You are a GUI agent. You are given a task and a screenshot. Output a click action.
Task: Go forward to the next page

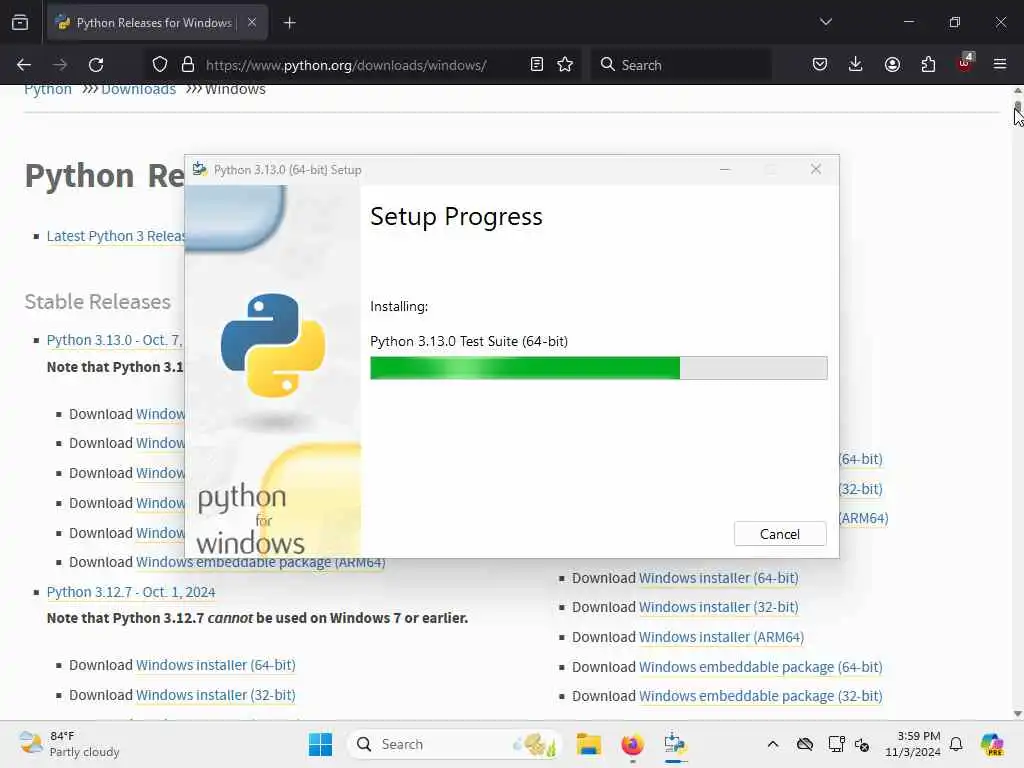pyautogui.click(x=60, y=65)
